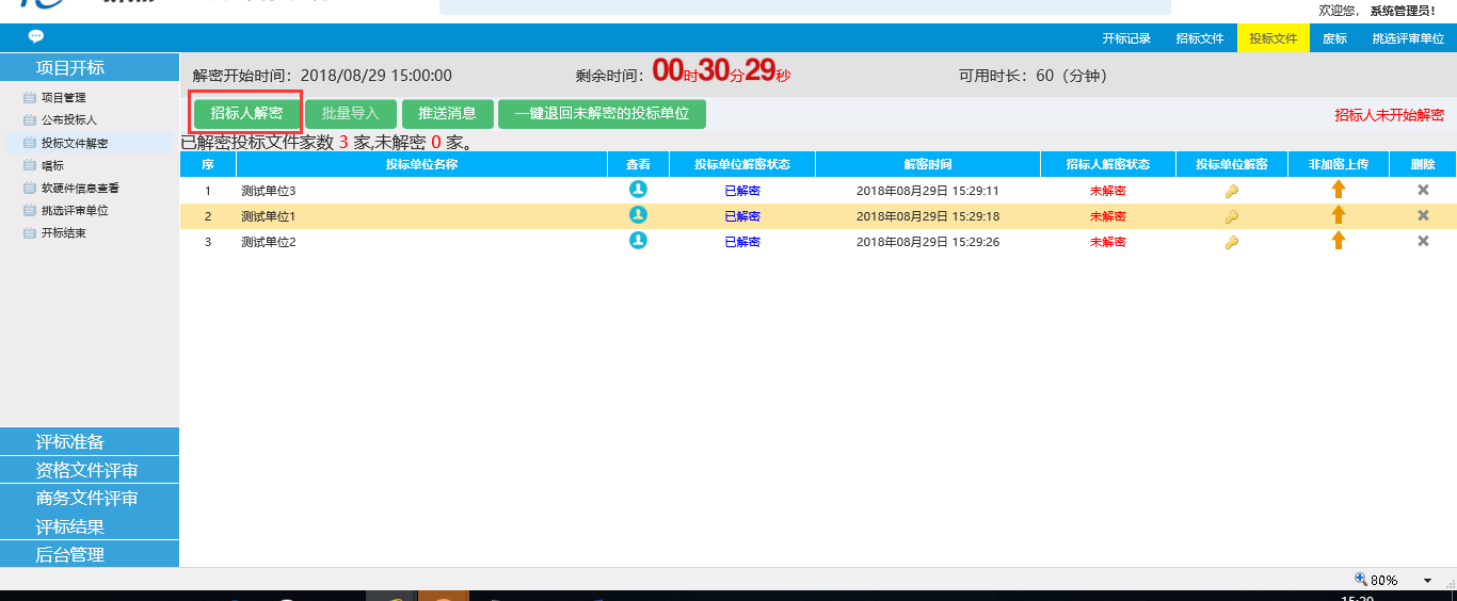Switch to the 废标 tab

click(x=1334, y=39)
